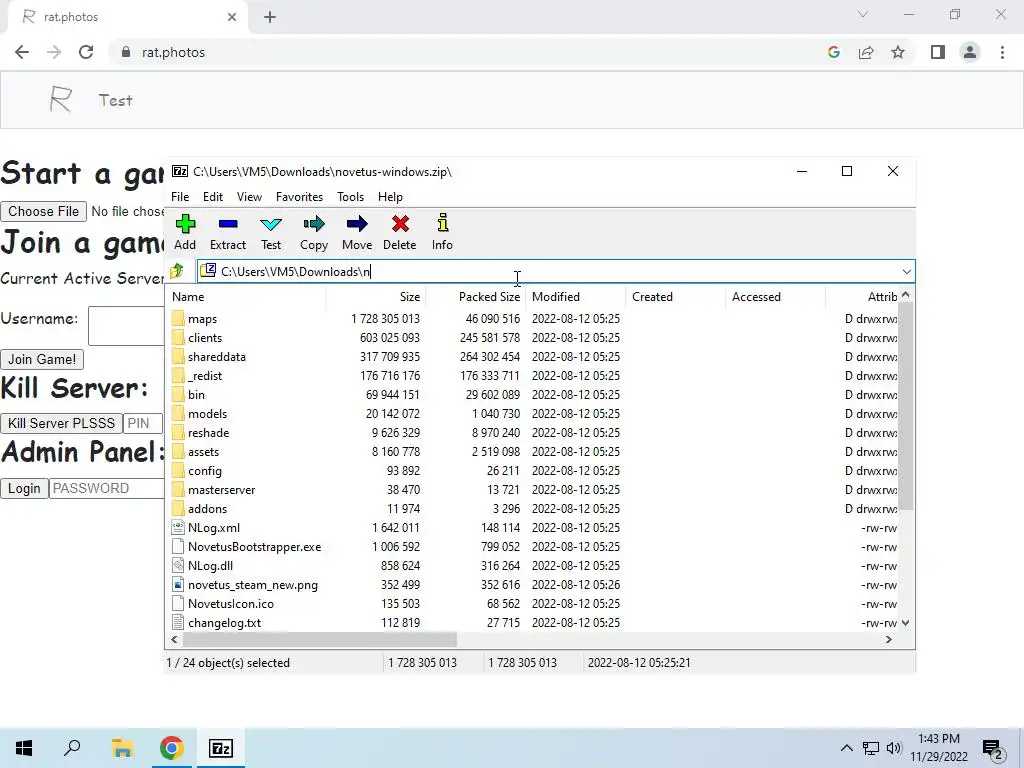The width and height of the screenshot is (1024, 768).
Task: Click 7-Zip taskbar icon
Action: 221,748
